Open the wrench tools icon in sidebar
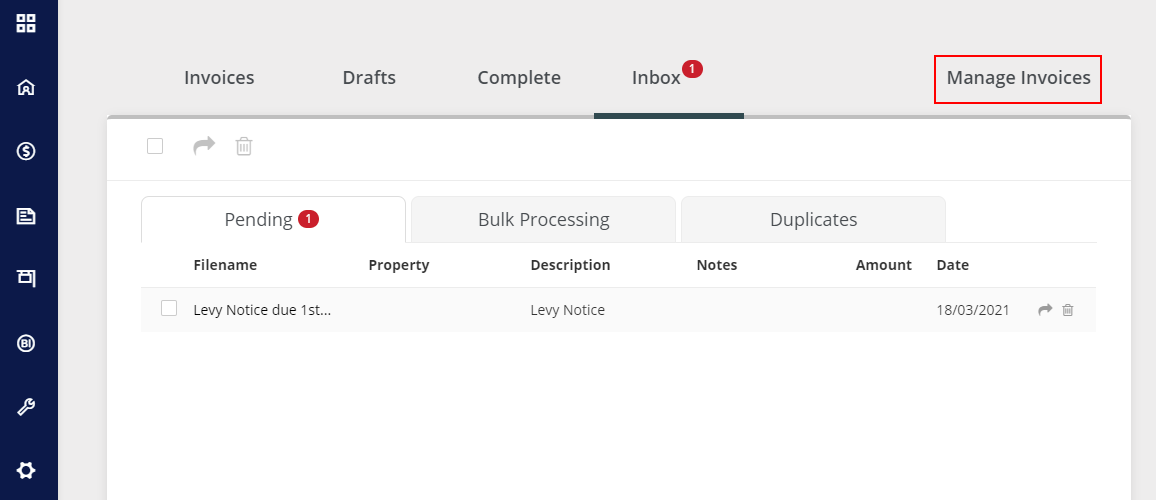Screen dimensions: 1156x500 [26, 407]
